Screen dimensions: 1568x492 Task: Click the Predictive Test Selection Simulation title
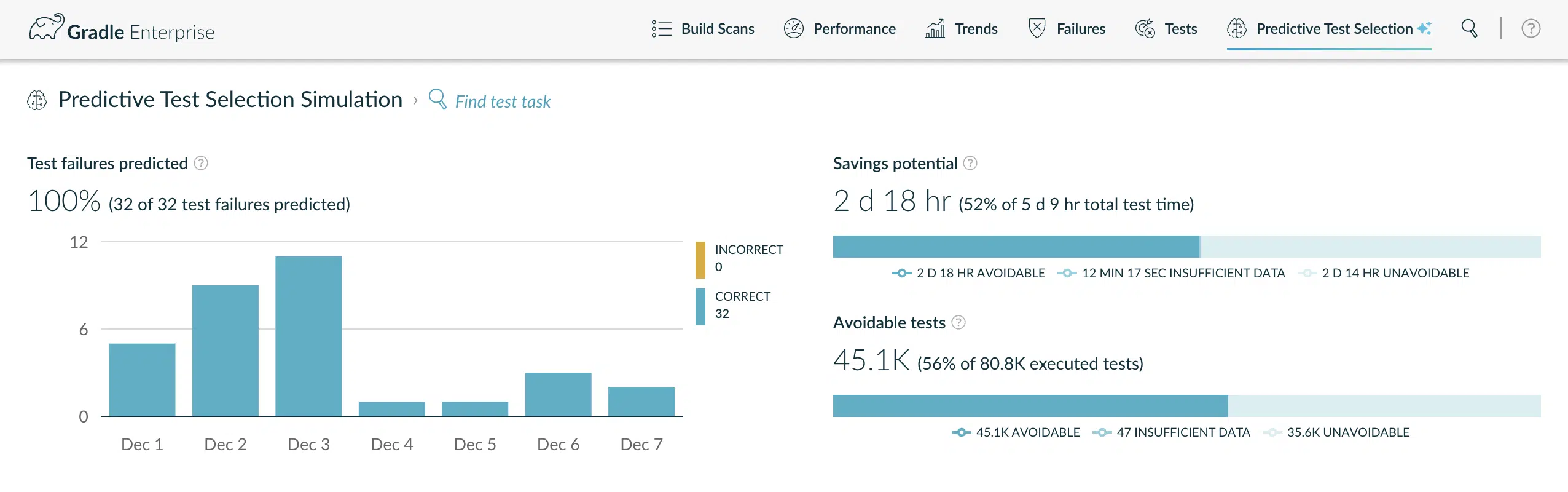(230, 100)
